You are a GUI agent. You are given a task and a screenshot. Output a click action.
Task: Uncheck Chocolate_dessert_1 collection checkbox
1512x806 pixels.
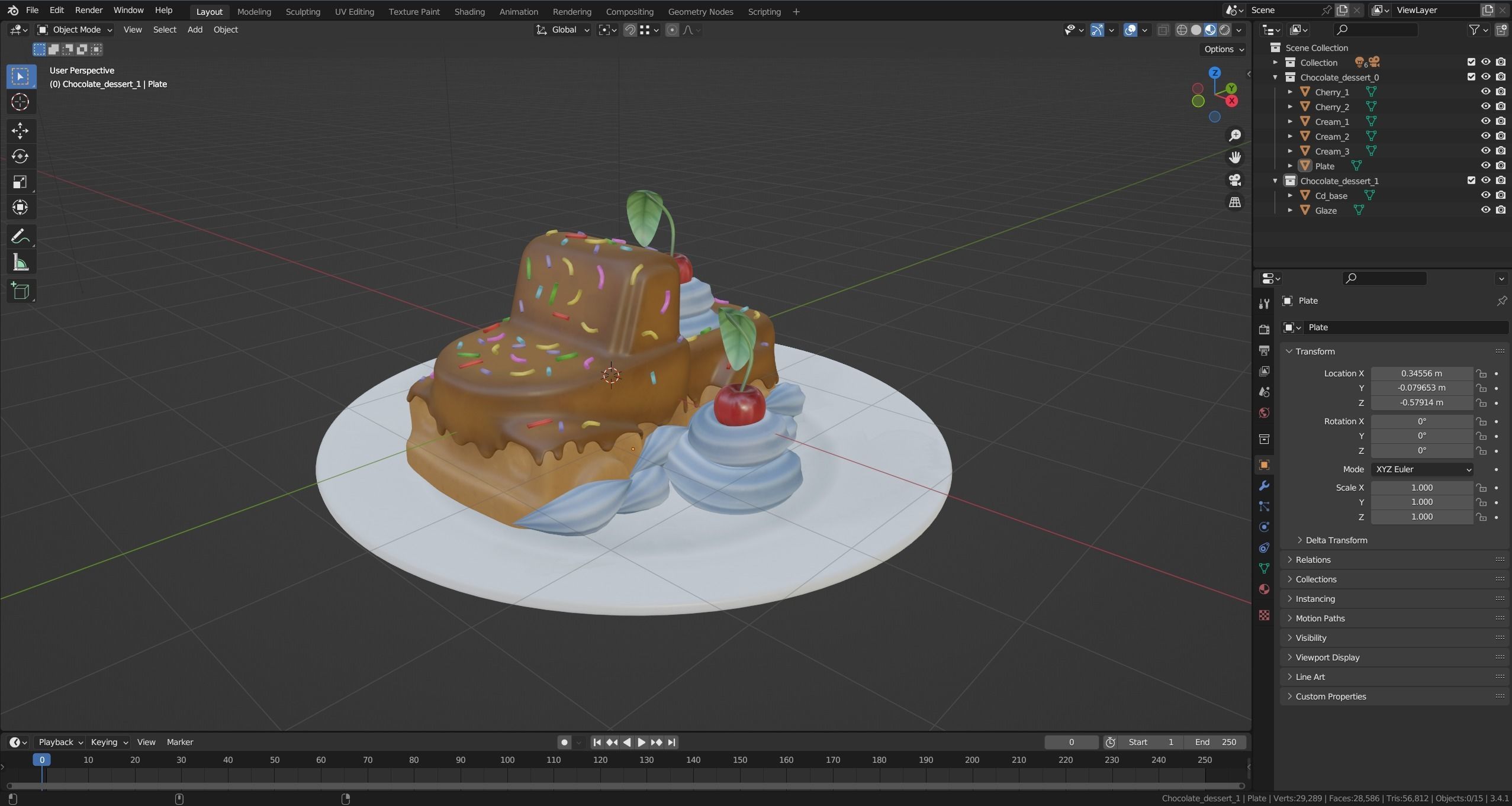pyautogui.click(x=1471, y=180)
